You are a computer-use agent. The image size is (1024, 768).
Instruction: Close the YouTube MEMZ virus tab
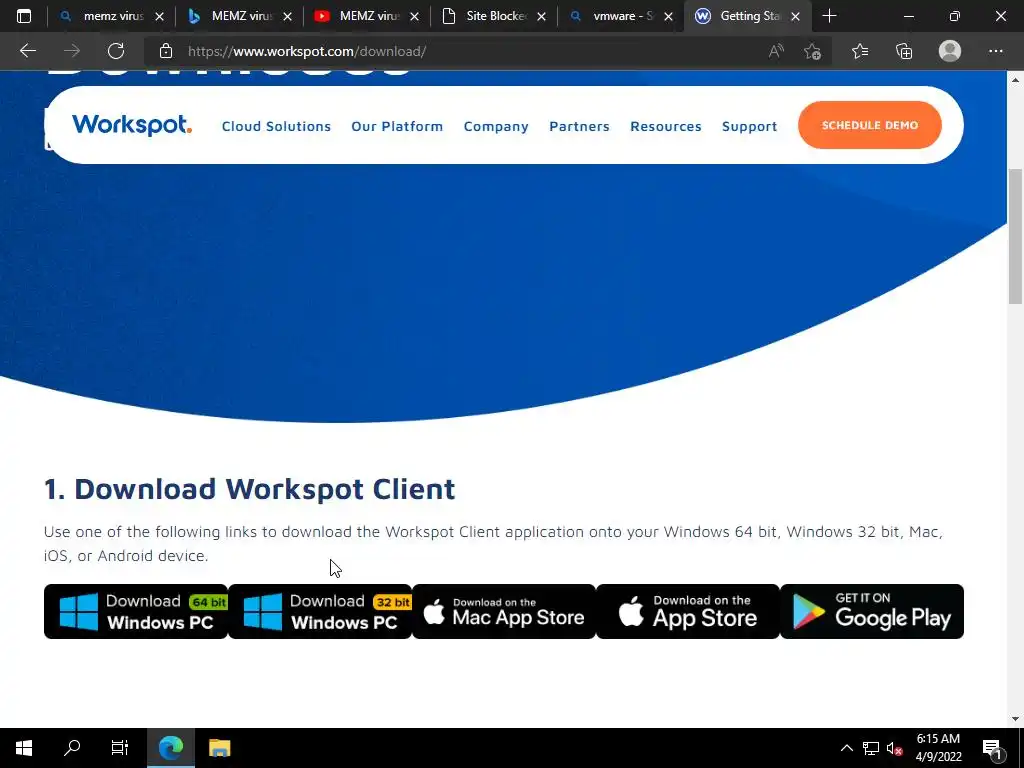[x=414, y=16]
